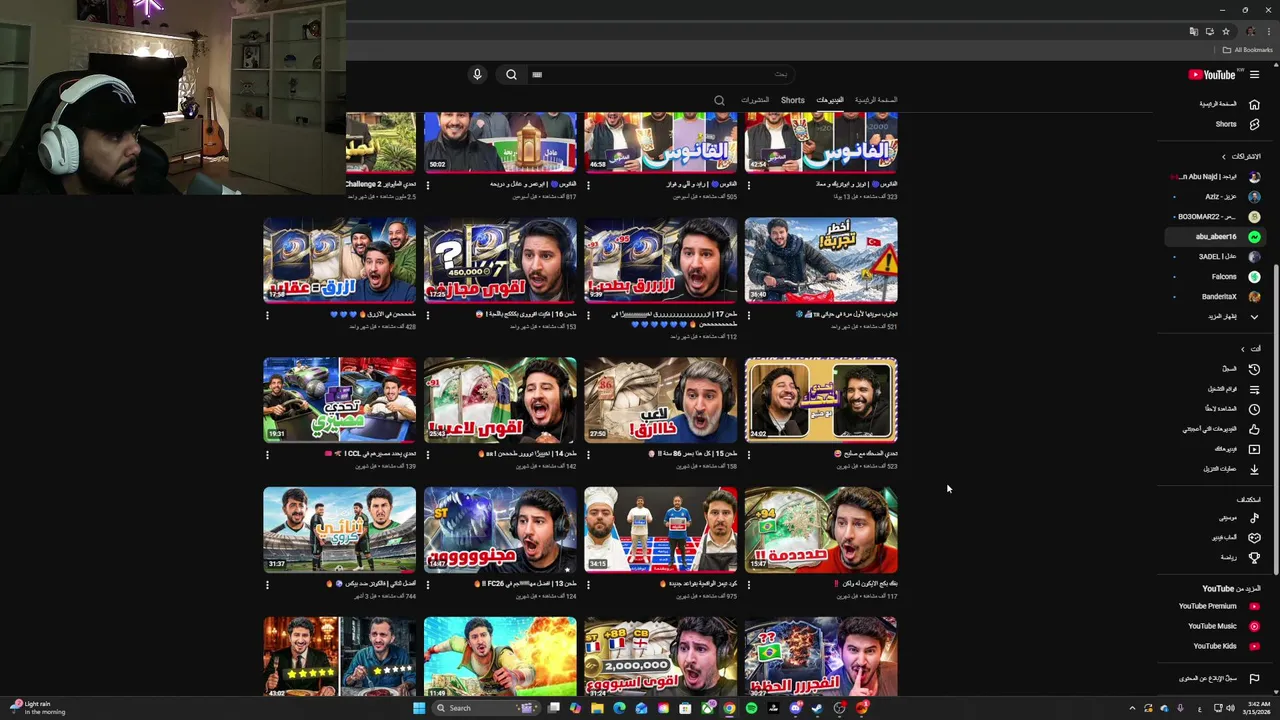Open the Discord taskbar icon
This screenshot has width=1280, height=720.
795,708
